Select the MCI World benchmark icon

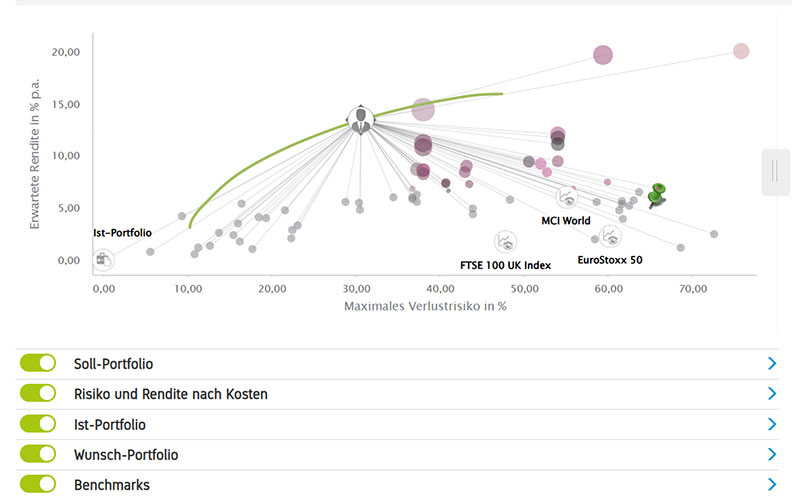tap(567, 197)
